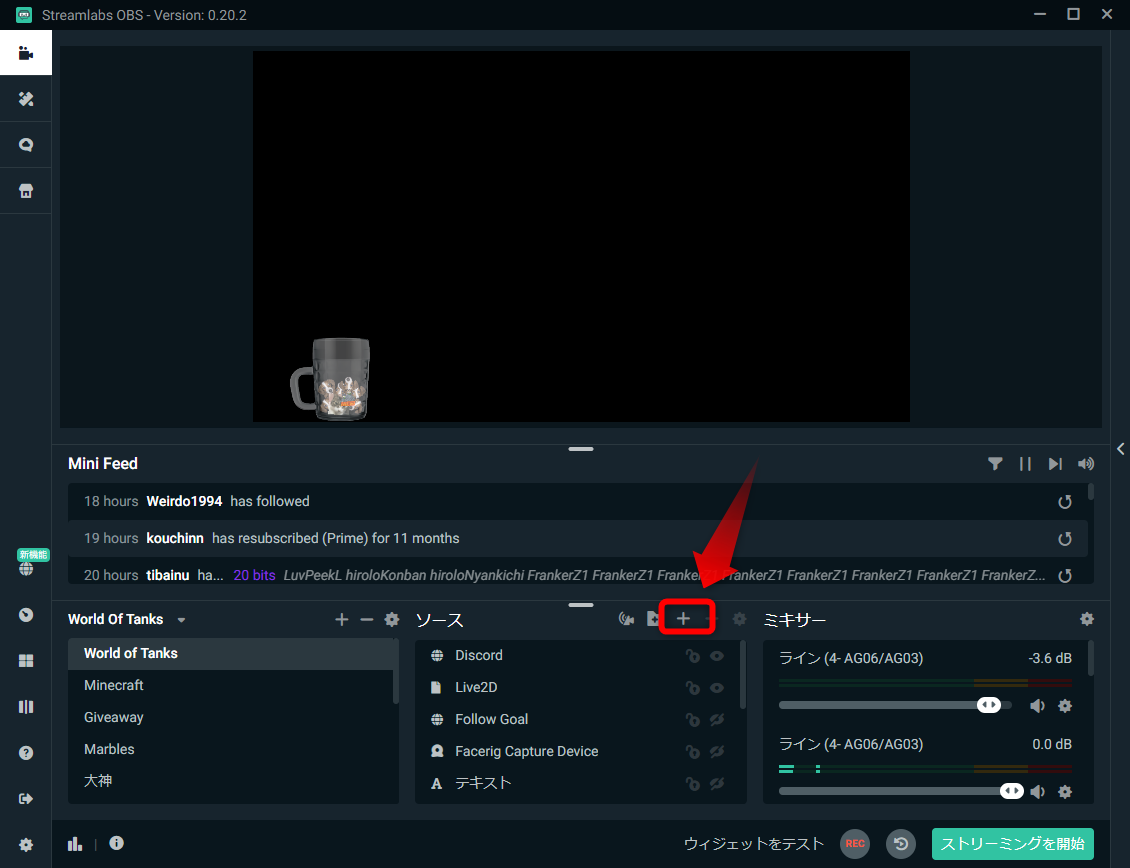Open performance stats bar chart icon
Image resolution: width=1130 pixels, height=868 pixels.
coord(75,843)
